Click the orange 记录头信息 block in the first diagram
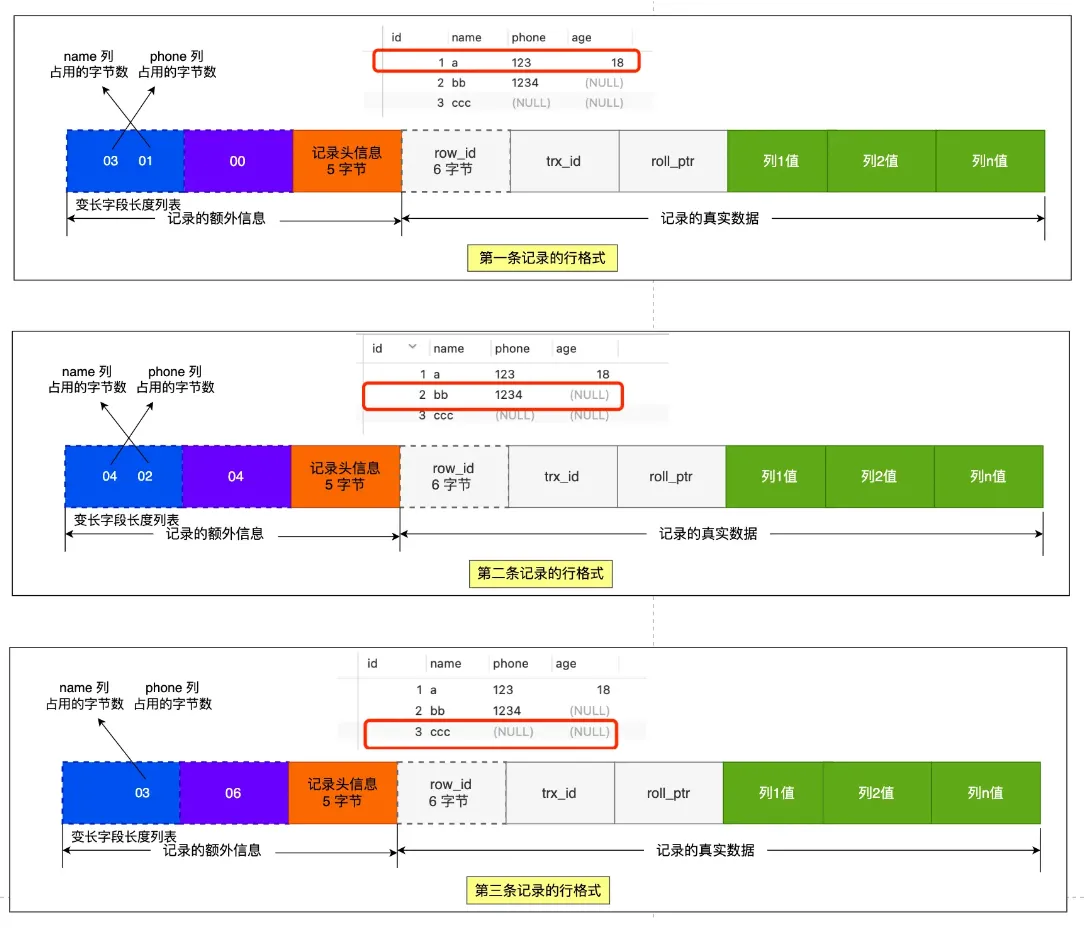This screenshot has width=1087, height=938. (347, 161)
